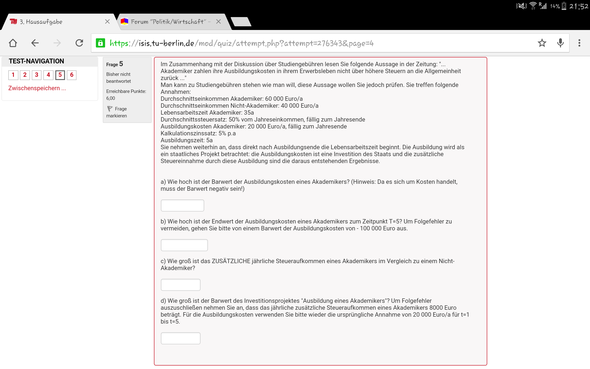Screen dimensions: 590x369
Task: Go to question 2 in test navigation
Action: point(25,75)
